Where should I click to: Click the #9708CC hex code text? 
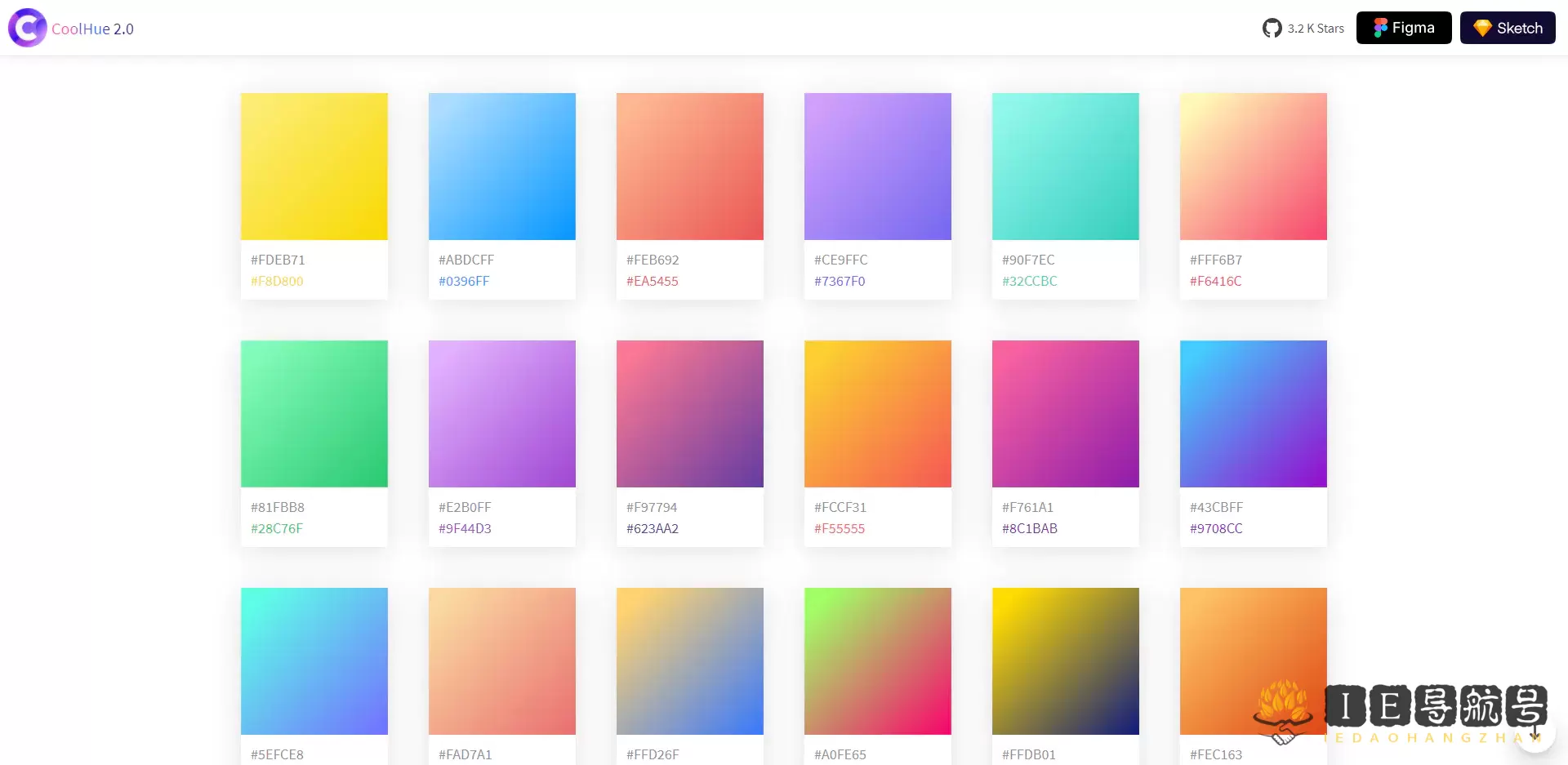coord(1216,528)
